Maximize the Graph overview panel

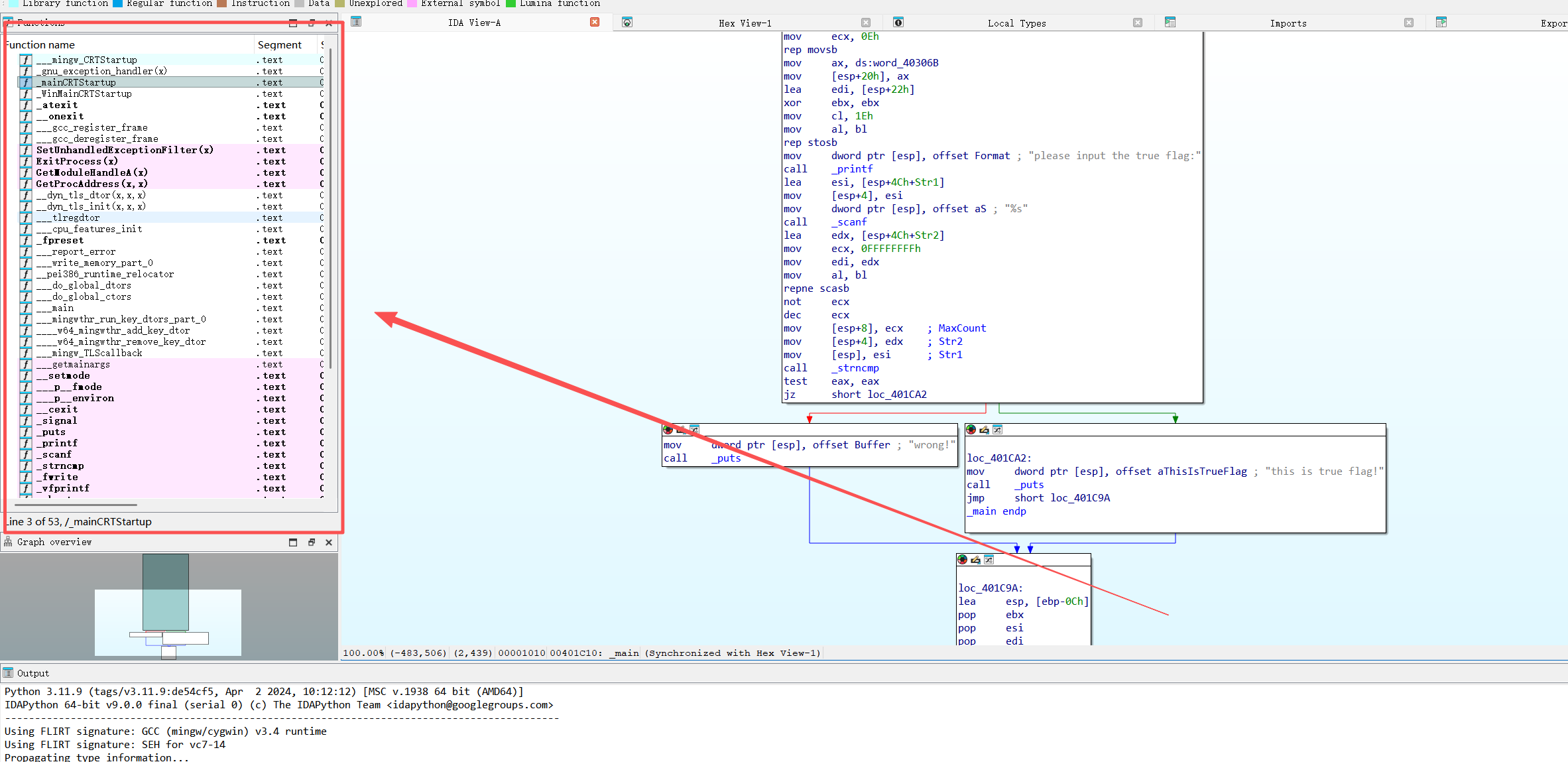[x=293, y=542]
